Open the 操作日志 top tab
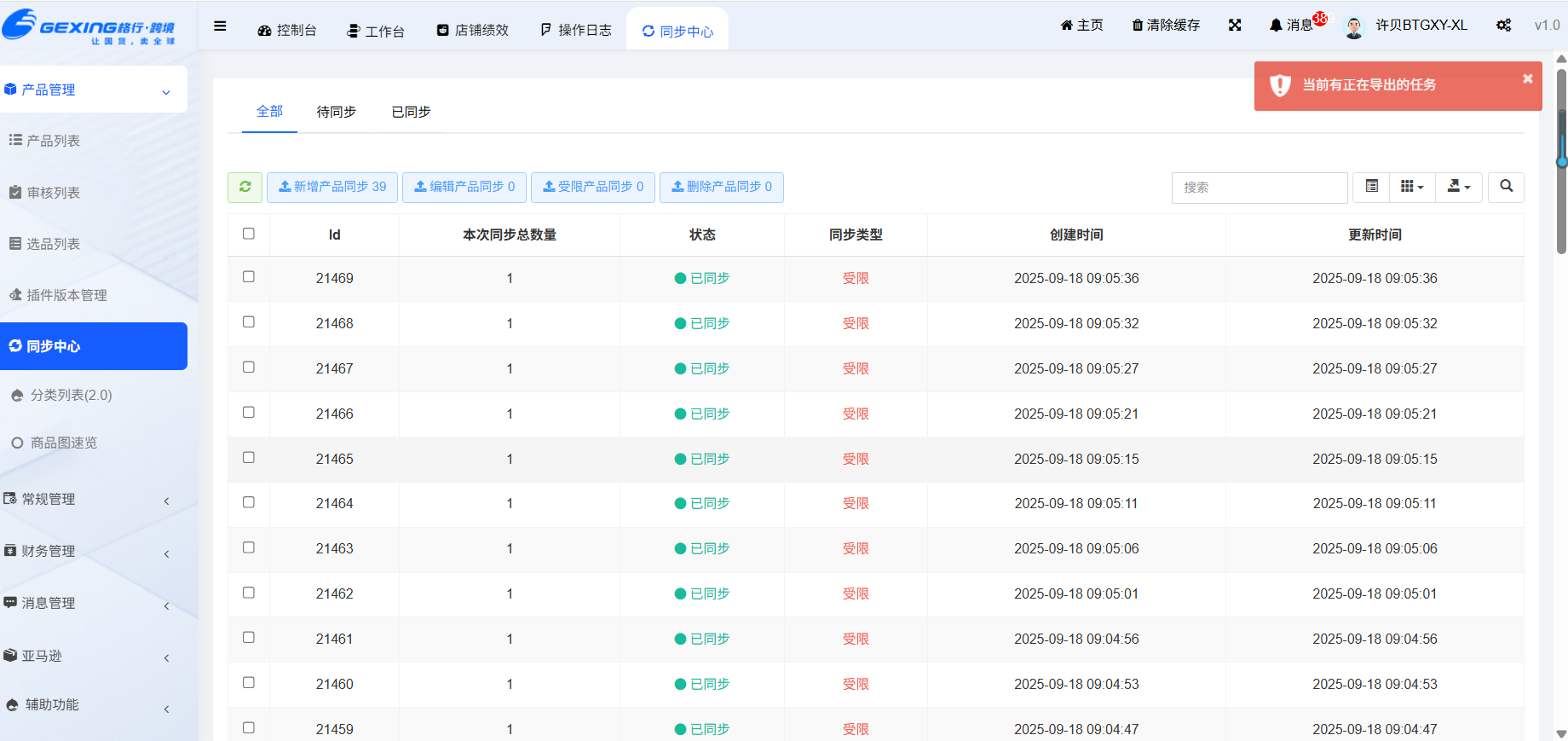Screen dimensions: 1568x741 [576, 30]
